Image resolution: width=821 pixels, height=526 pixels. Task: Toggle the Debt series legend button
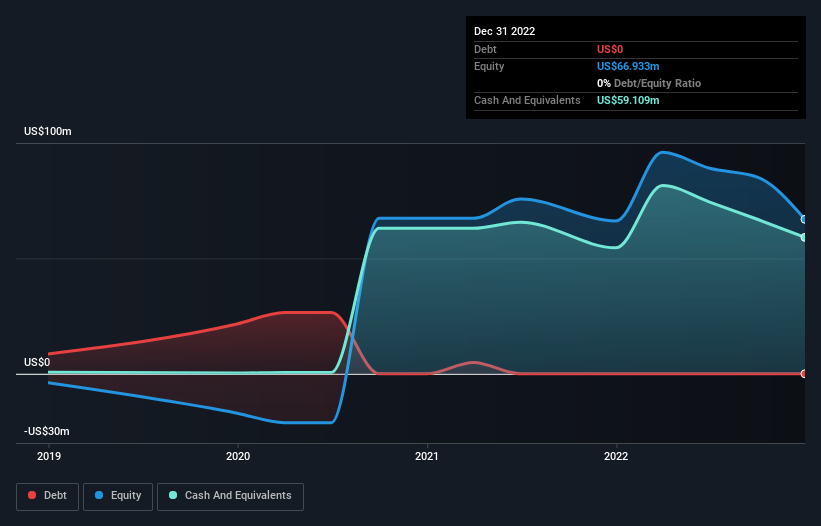47,496
